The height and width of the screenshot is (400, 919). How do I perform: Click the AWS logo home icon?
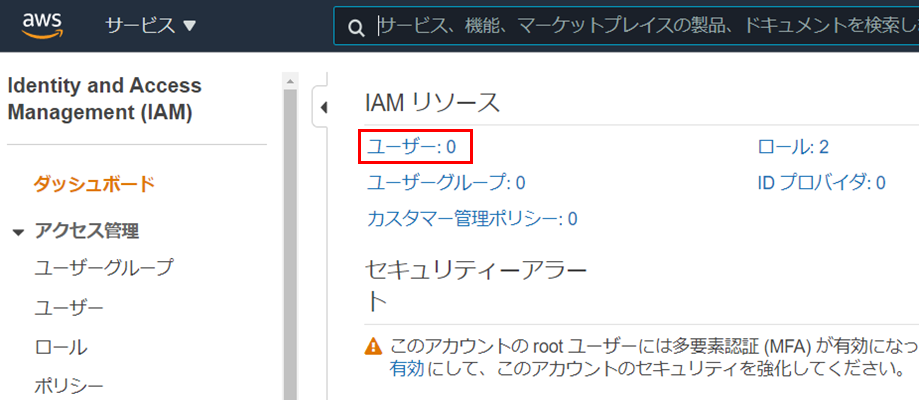click(42, 25)
